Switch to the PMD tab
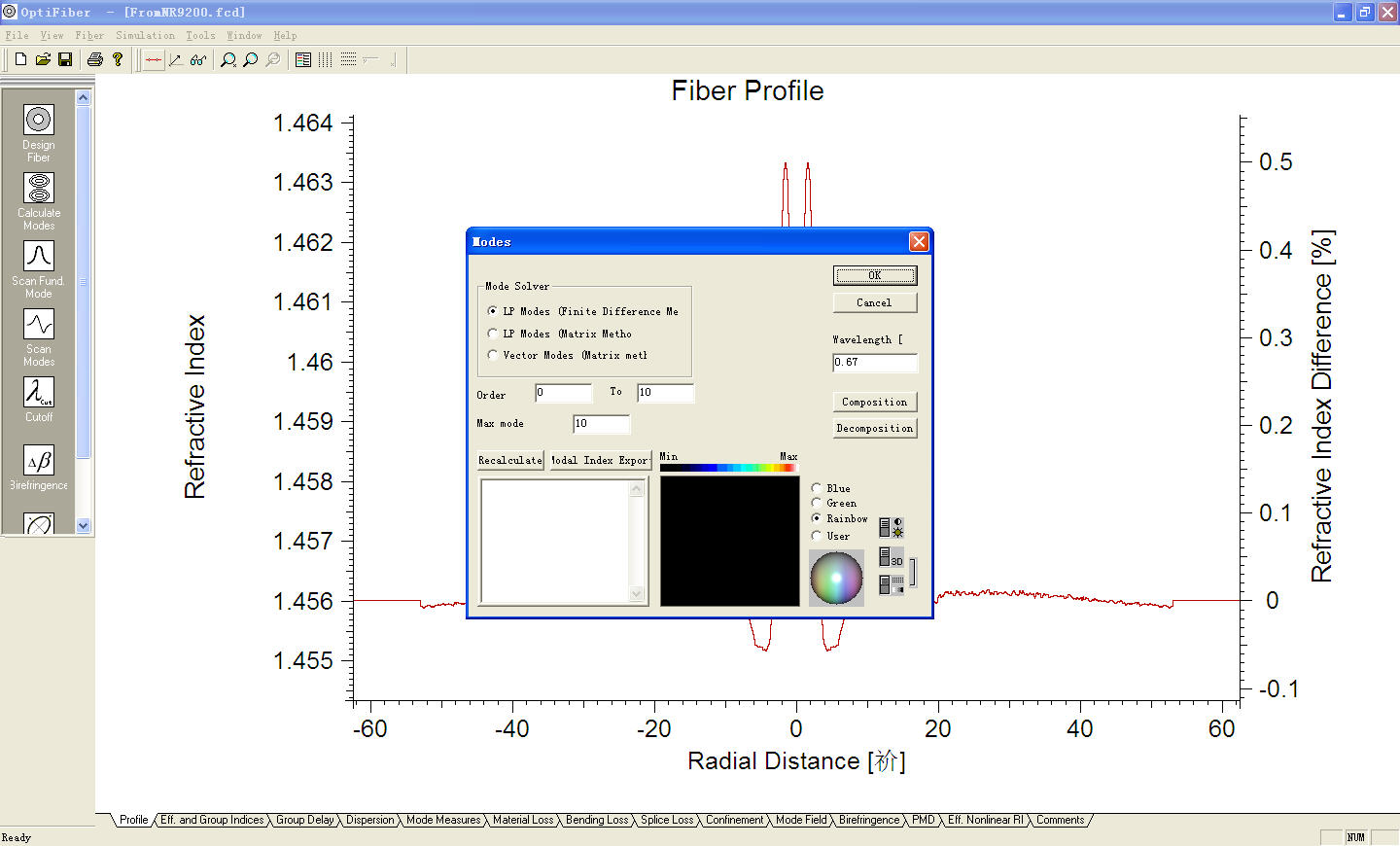The height and width of the screenshot is (846, 1400). pyautogui.click(x=923, y=820)
